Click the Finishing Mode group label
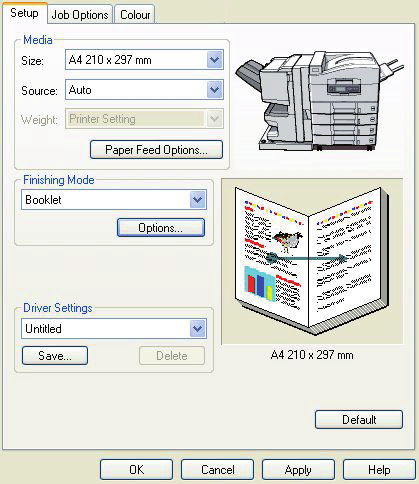 click(x=59, y=180)
